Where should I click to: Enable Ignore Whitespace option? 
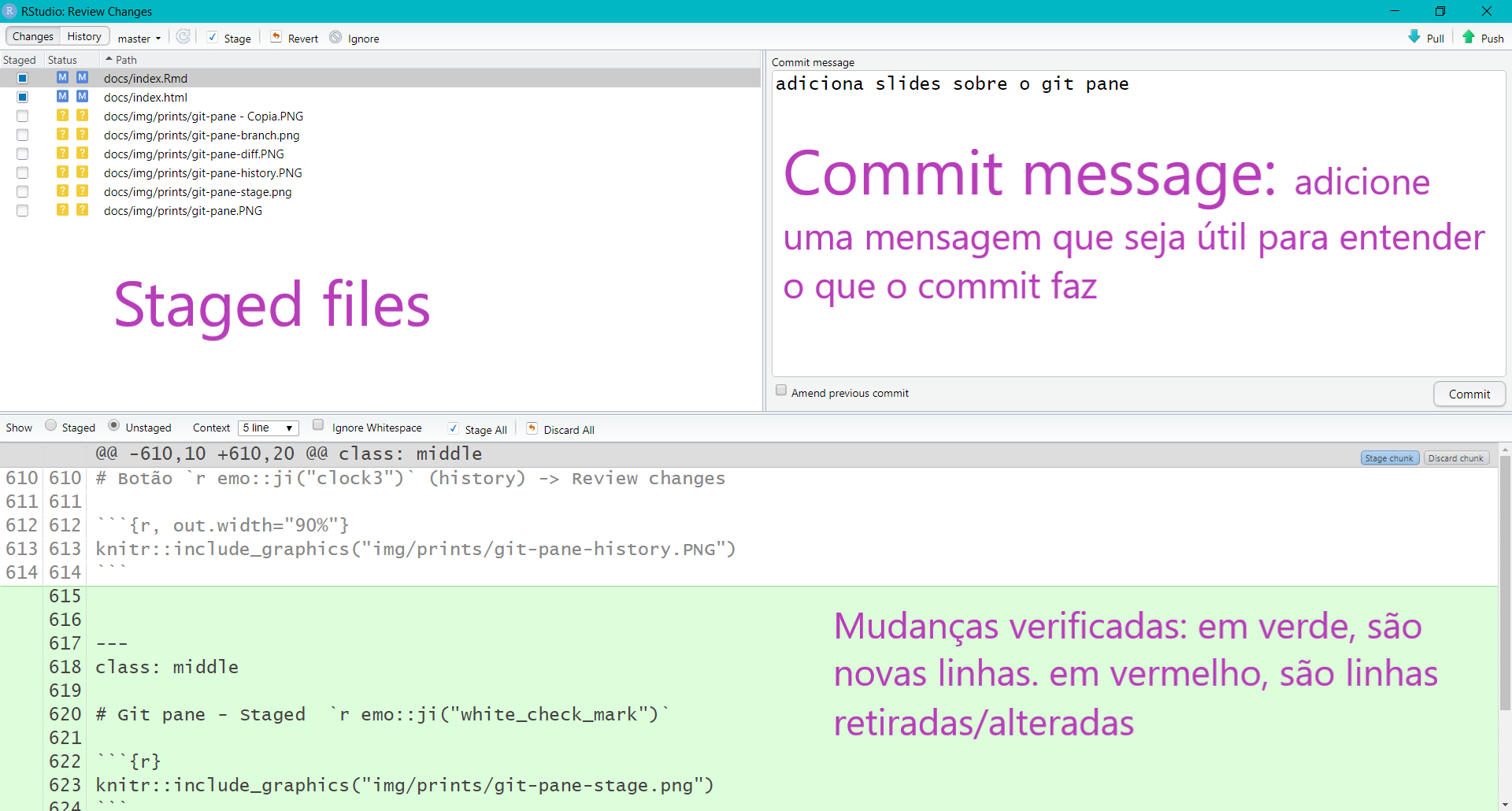[x=318, y=425]
